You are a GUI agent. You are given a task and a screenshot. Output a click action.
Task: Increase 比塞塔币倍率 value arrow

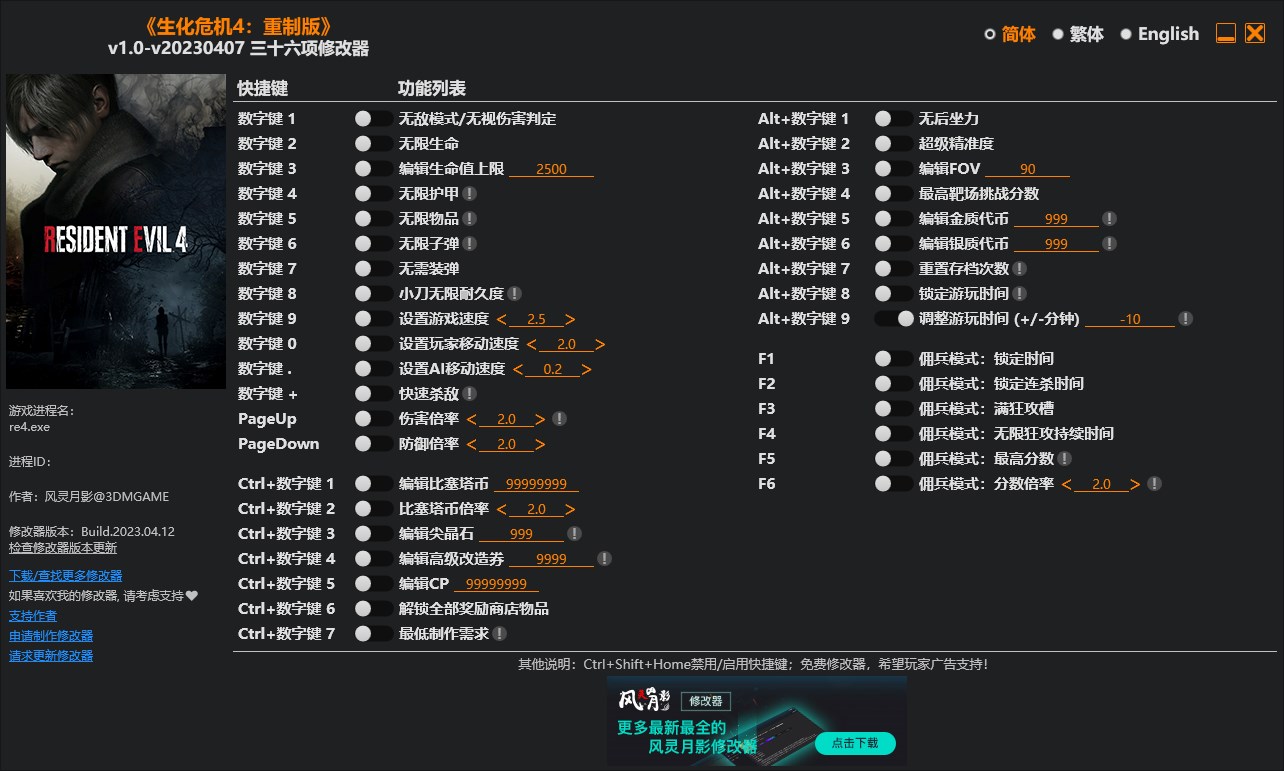point(571,509)
